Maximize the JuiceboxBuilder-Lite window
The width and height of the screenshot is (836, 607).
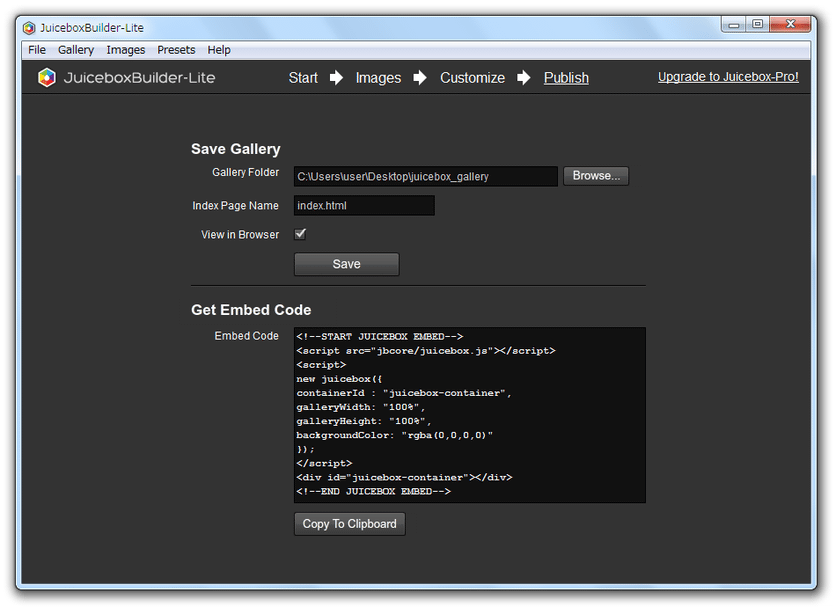click(x=758, y=25)
